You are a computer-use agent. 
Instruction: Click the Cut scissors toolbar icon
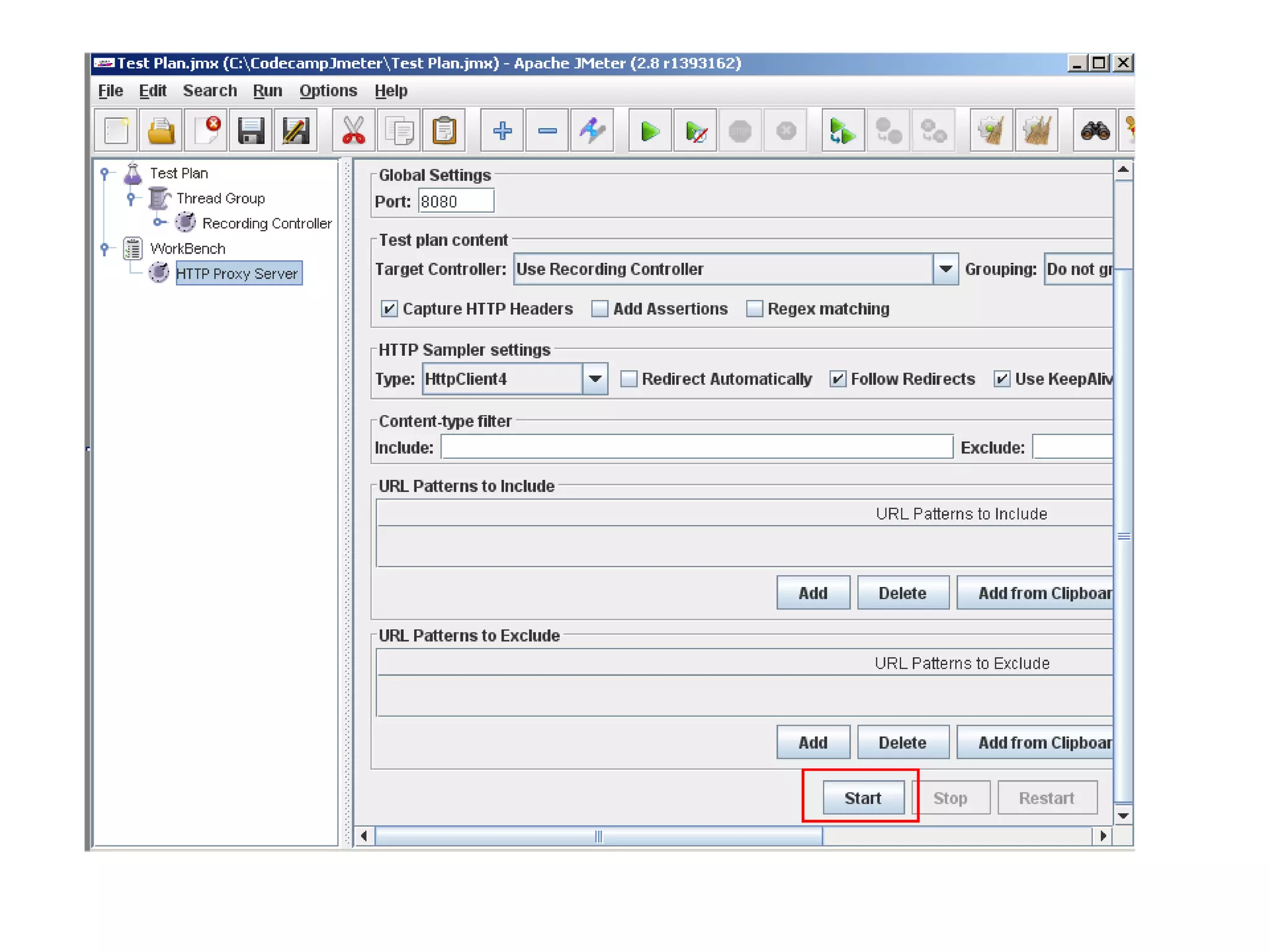(x=353, y=131)
